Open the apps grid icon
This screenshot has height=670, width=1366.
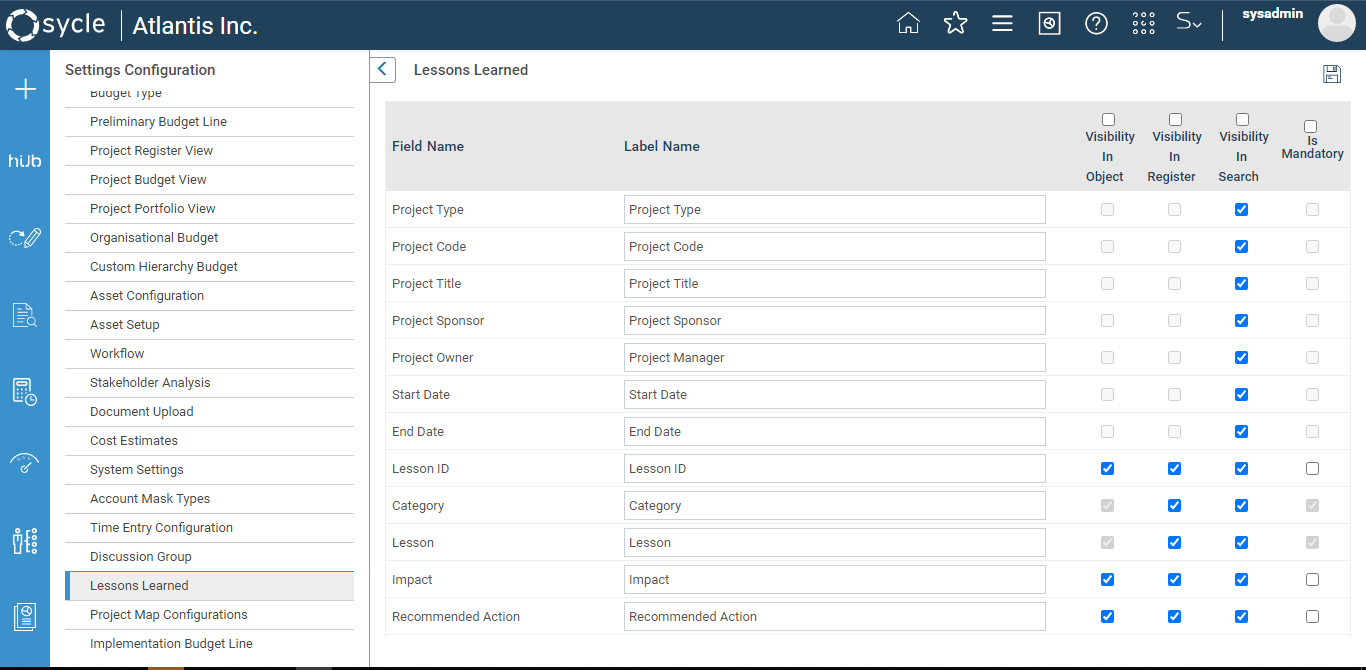(1144, 23)
